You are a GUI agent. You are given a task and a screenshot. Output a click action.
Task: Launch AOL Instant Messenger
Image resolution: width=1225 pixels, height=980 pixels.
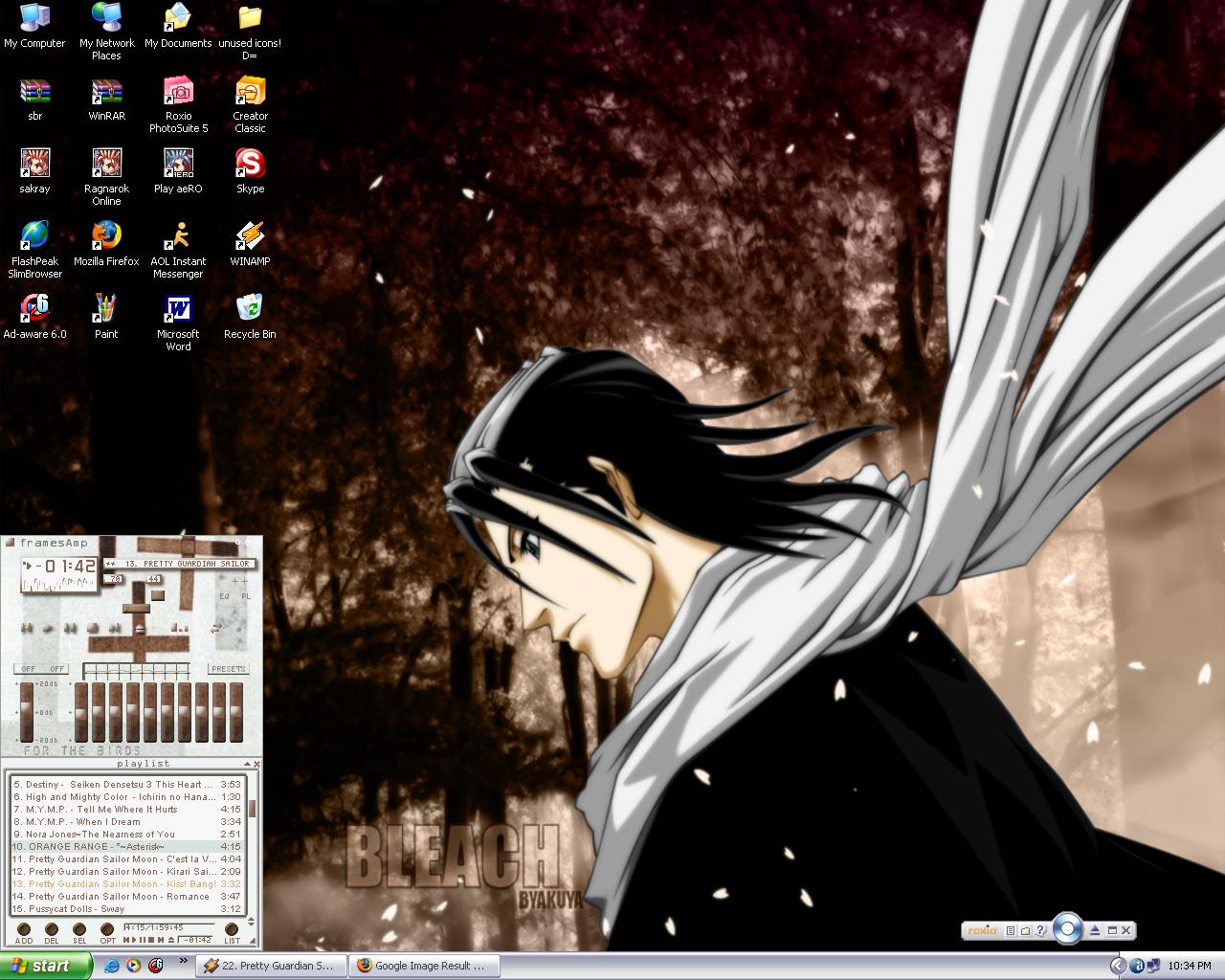178,250
